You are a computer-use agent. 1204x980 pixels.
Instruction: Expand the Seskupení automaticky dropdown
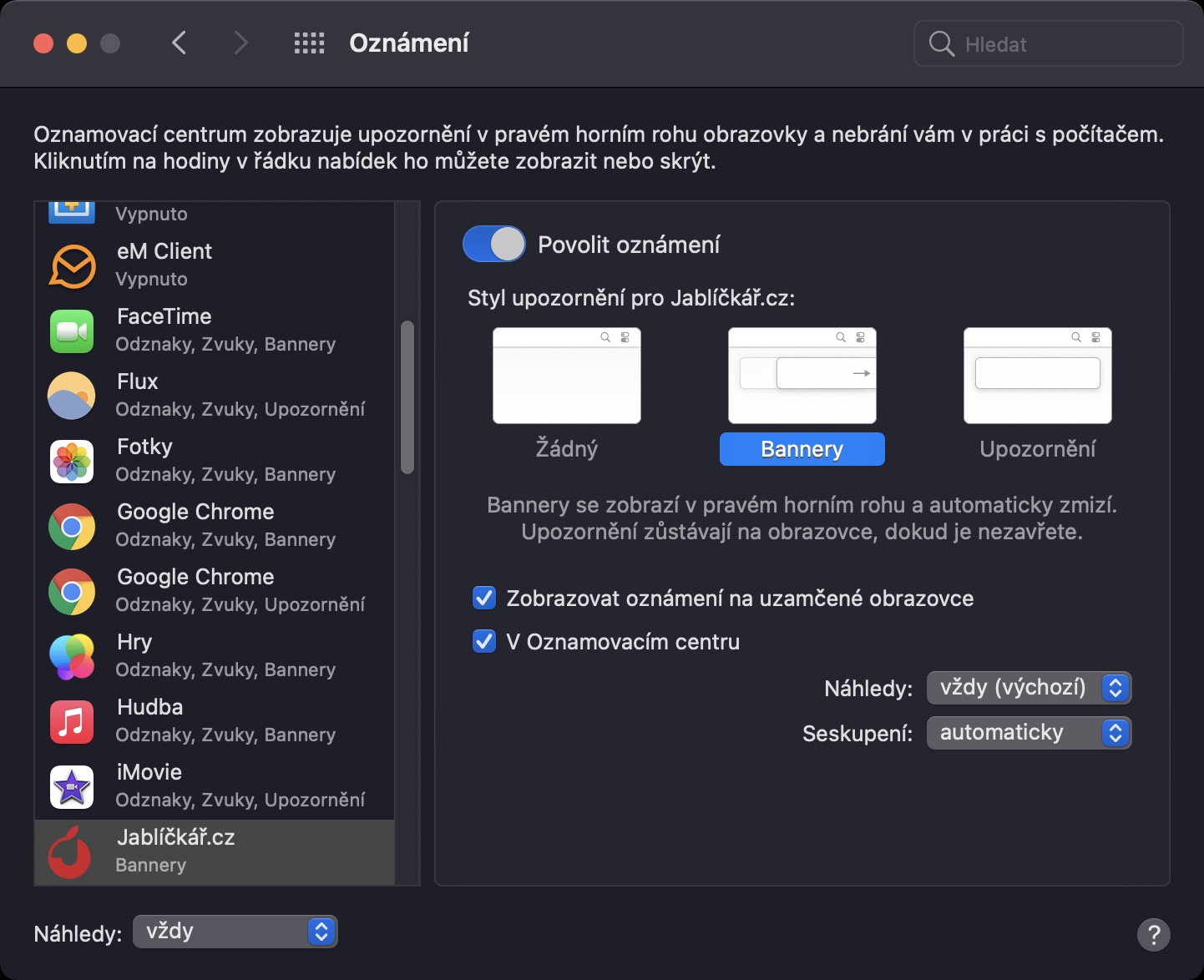click(x=1029, y=733)
